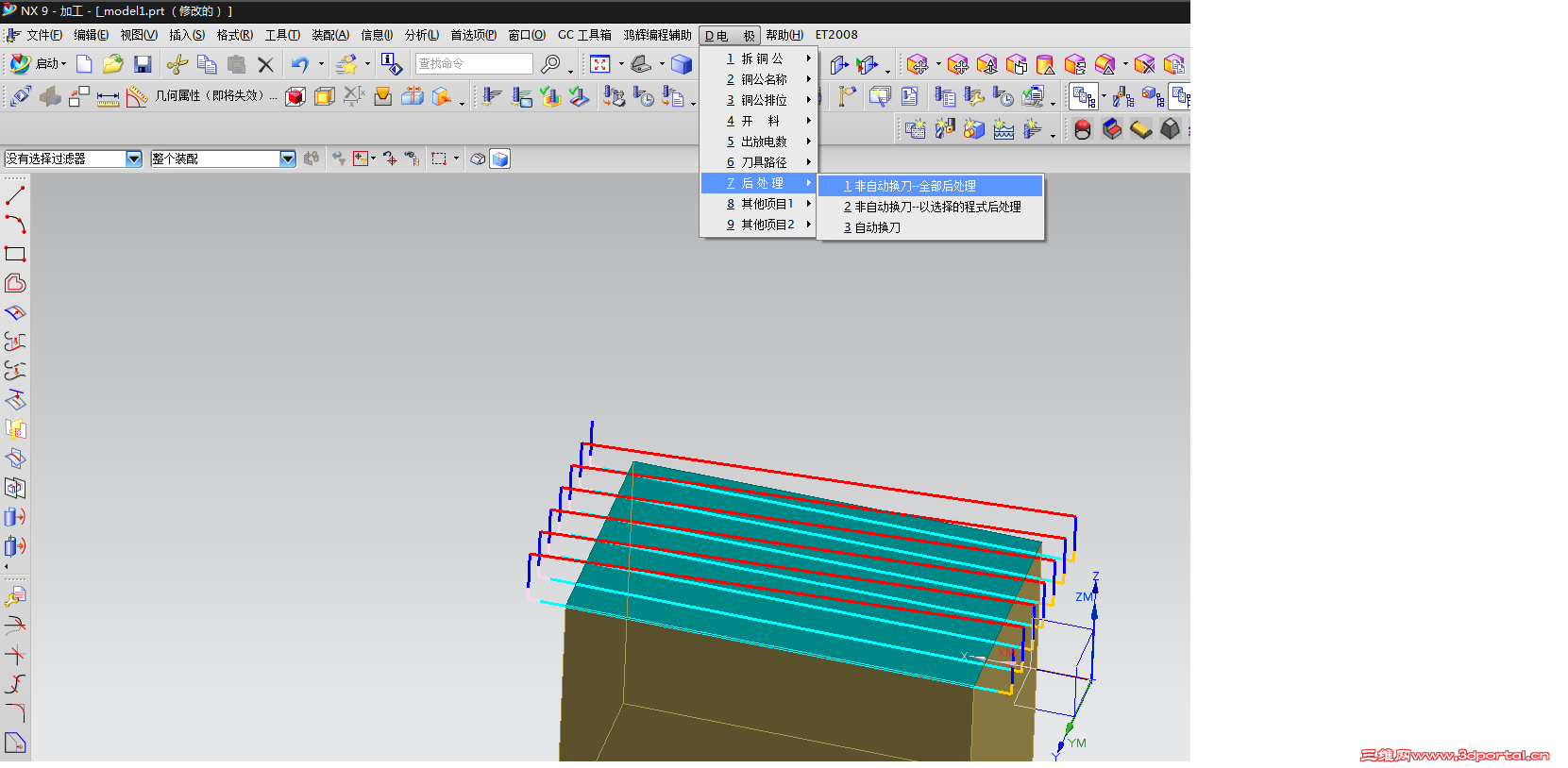The height and width of the screenshot is (768, 1568).
Task: Open the 分析(L) menu
Action: (422, 35)
